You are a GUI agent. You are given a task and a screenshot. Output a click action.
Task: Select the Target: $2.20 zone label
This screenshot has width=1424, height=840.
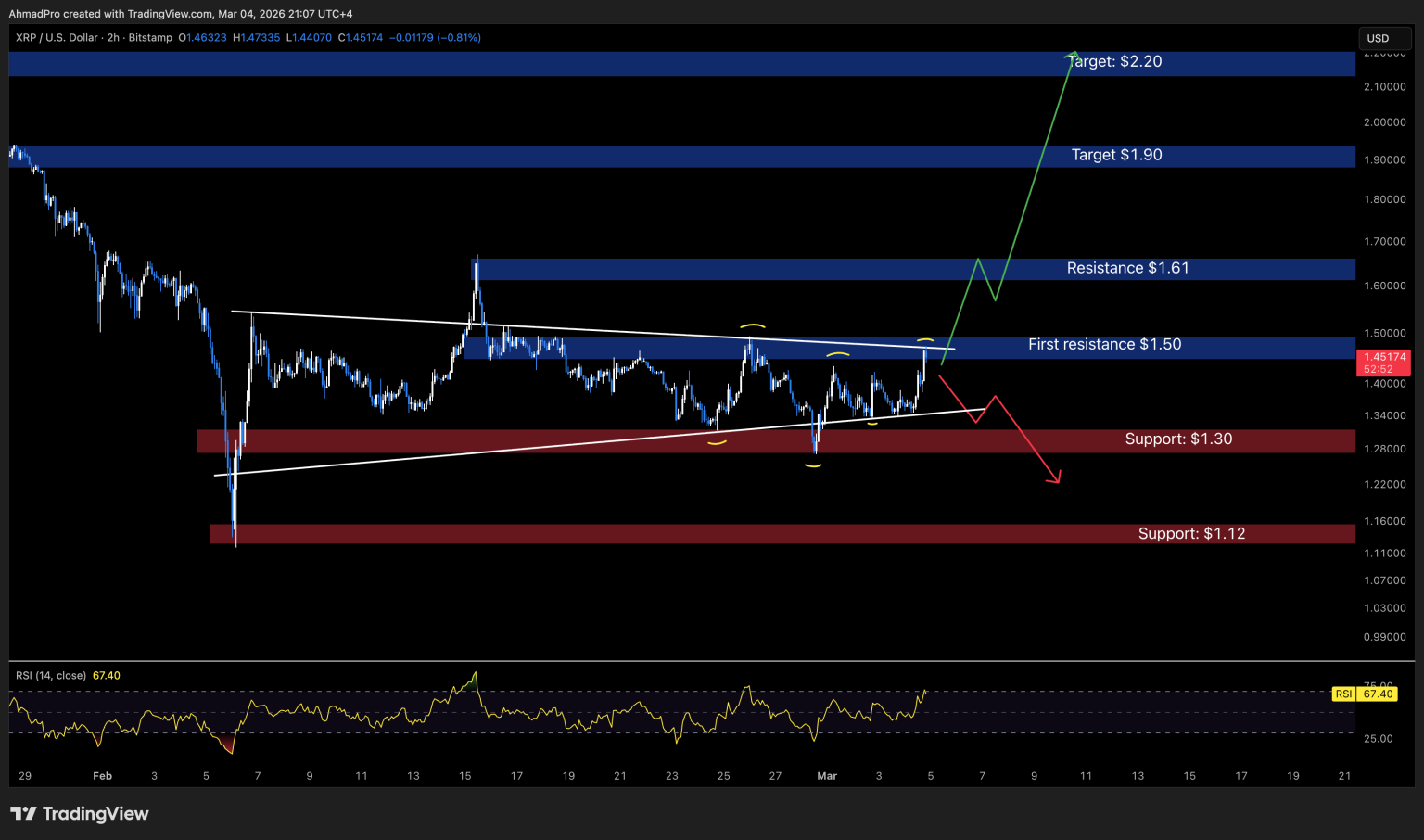(1114, 62)
